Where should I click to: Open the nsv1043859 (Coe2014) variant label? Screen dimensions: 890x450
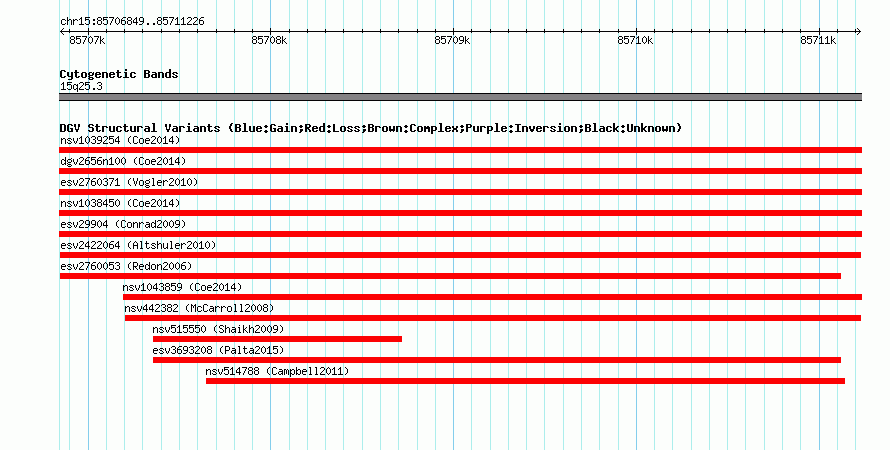(182, 287)
